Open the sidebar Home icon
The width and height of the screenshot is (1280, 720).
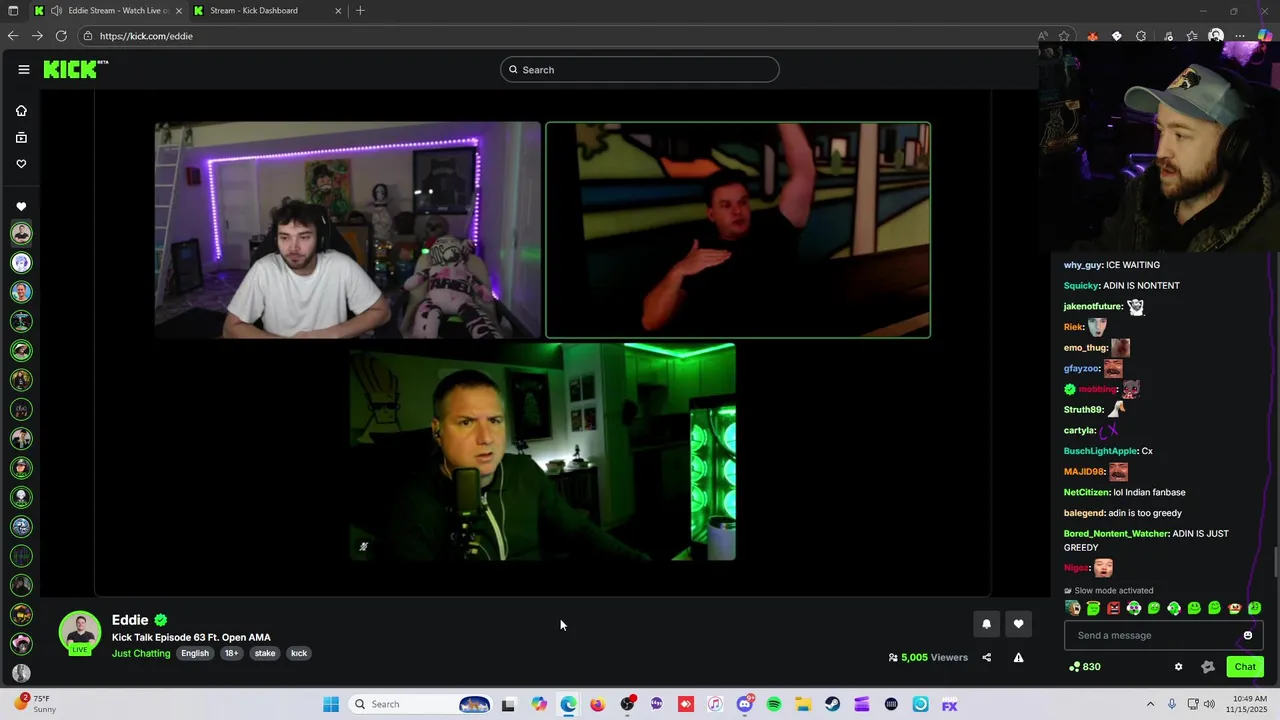[x=21, y=111]
